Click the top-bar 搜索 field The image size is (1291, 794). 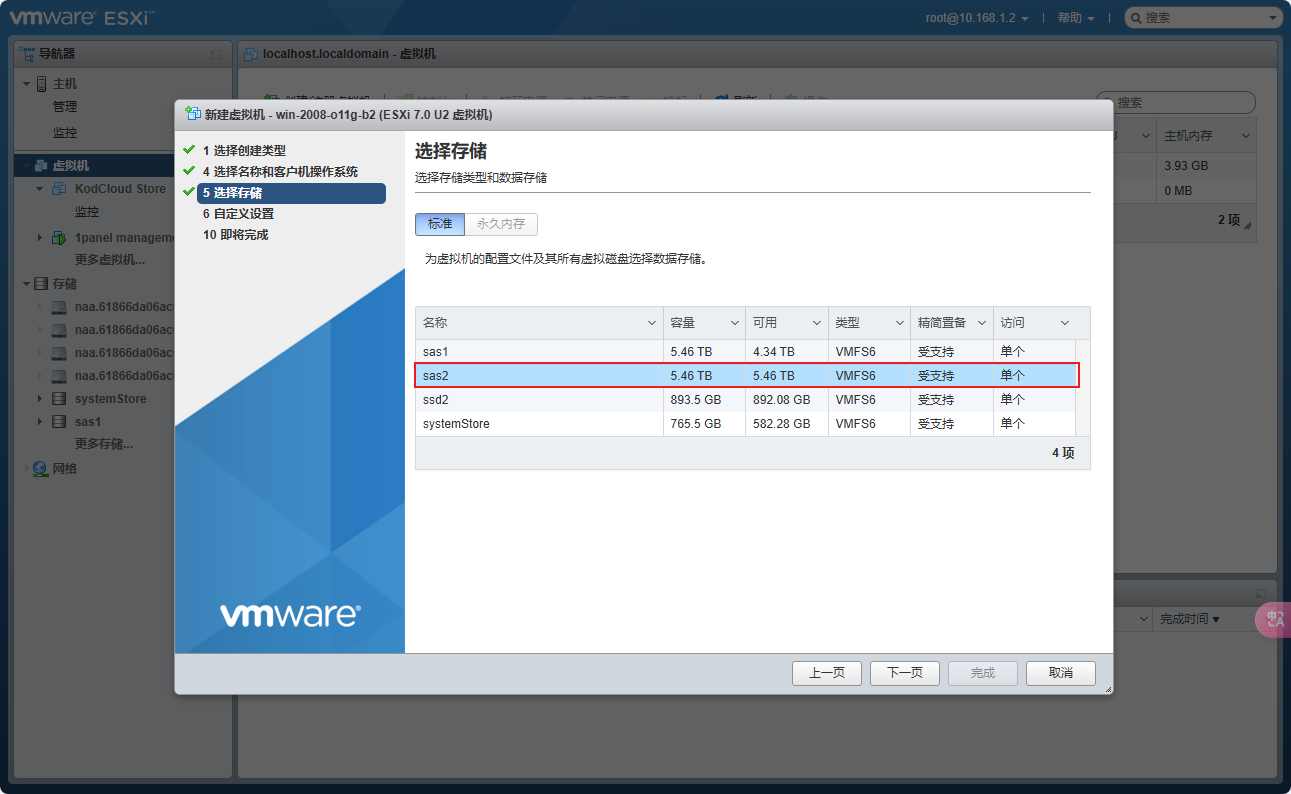click(x=1203, y=18)
